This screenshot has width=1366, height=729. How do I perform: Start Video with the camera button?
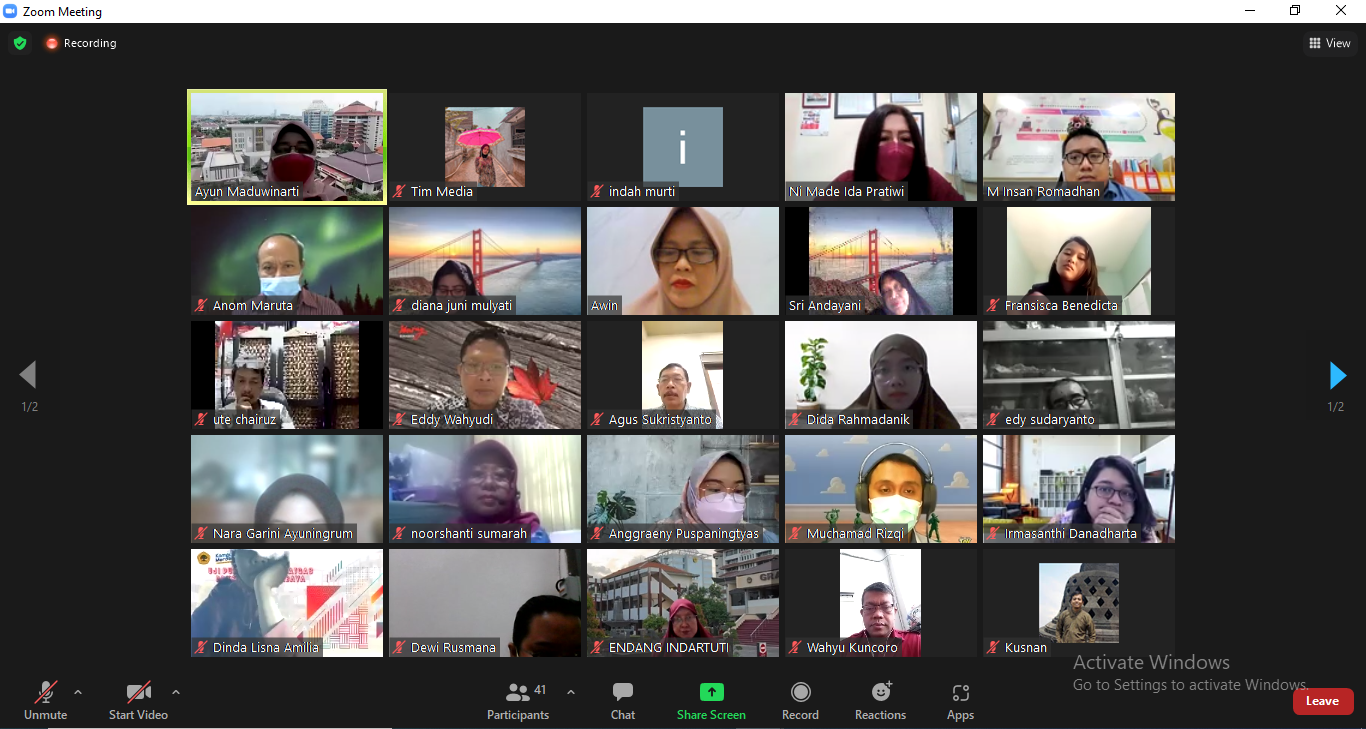[x=138, y=701]
